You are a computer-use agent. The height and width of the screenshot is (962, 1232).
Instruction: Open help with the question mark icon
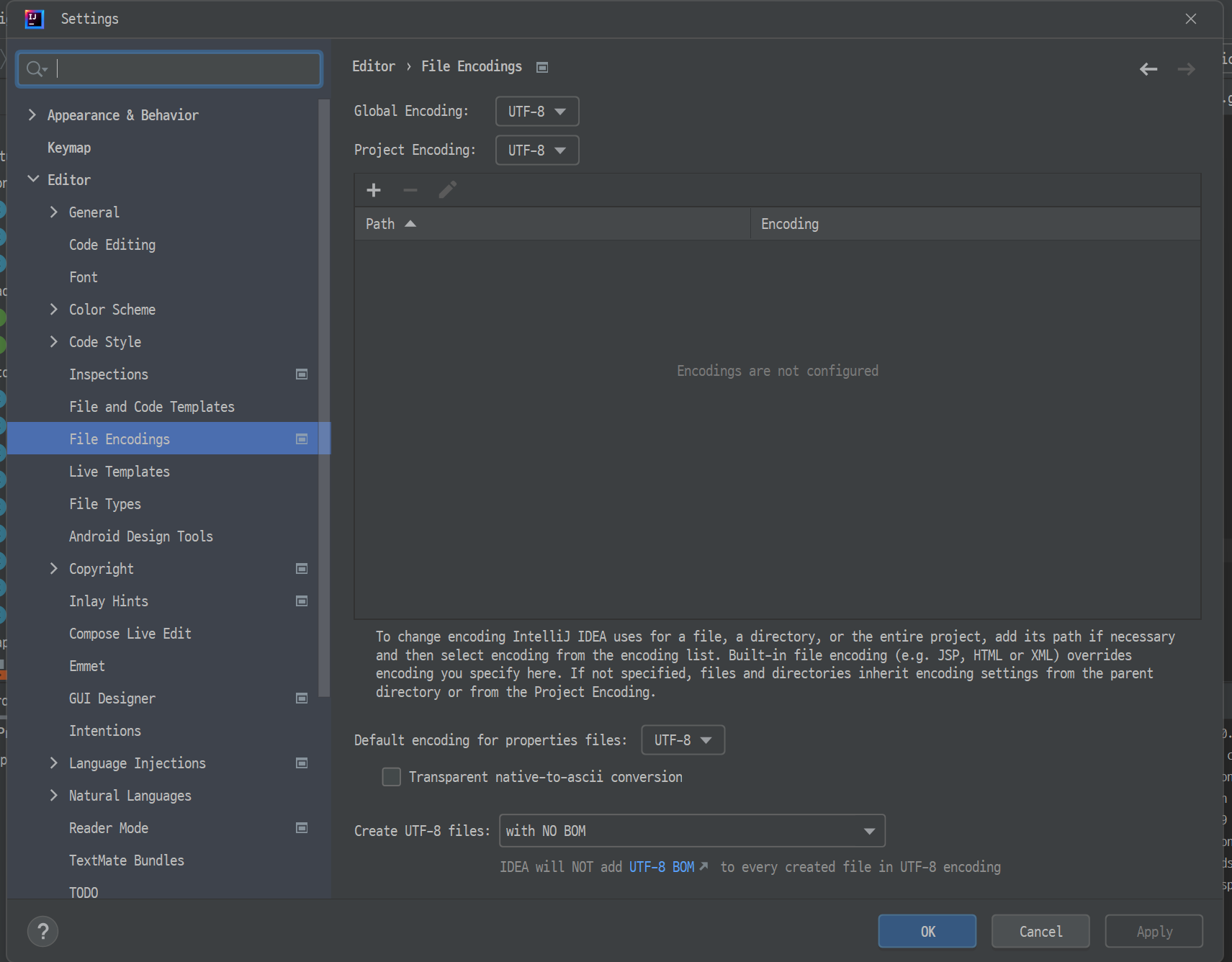43,931
